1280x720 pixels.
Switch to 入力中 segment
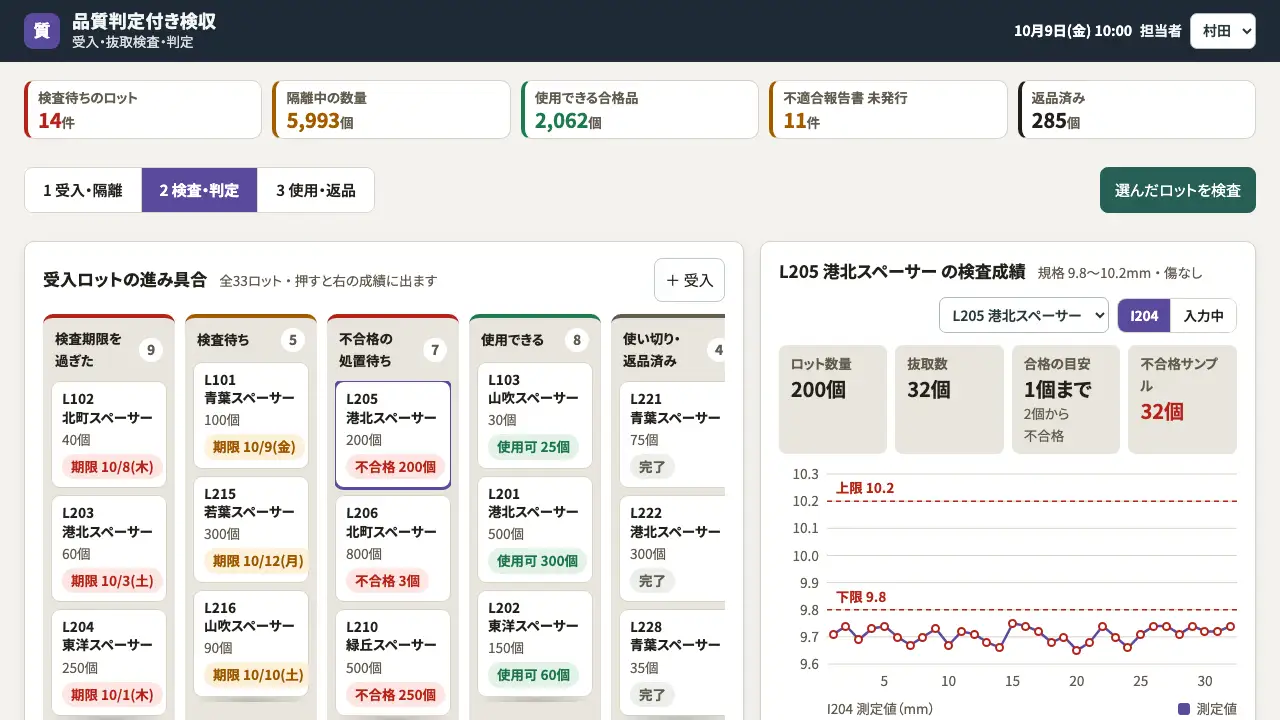click(1203, 315)
